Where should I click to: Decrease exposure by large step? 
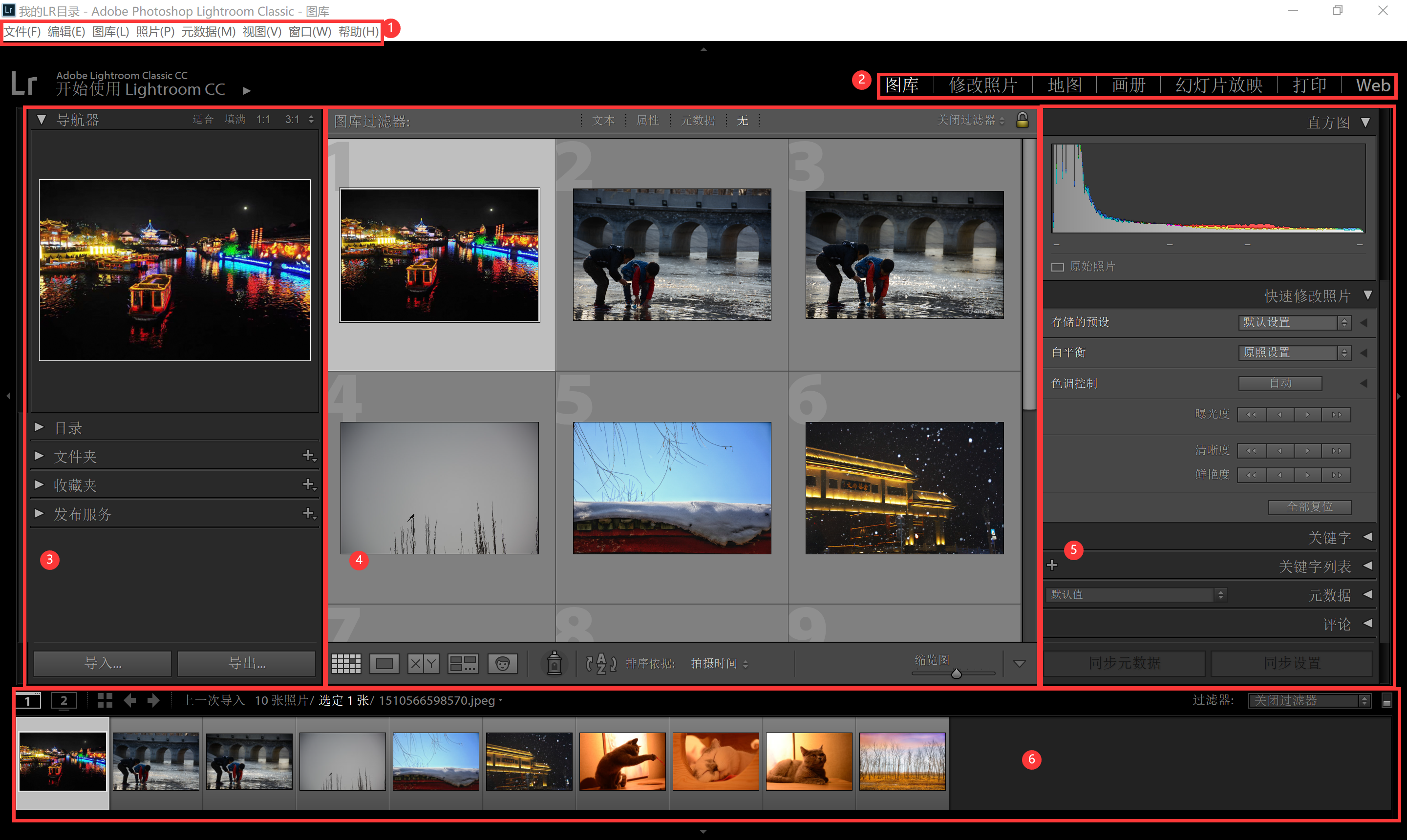1252,414
